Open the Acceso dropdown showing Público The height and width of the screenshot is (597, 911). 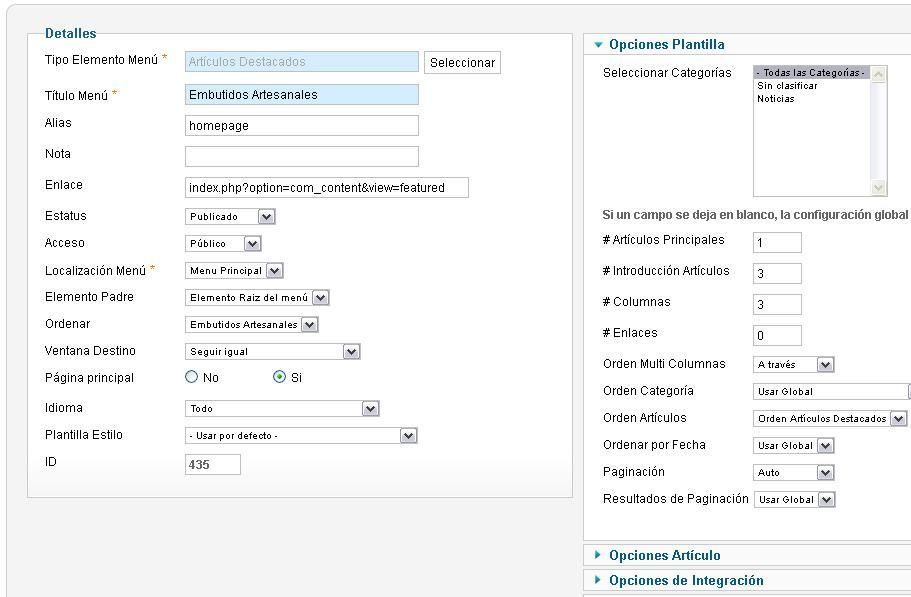coord(223,243)
